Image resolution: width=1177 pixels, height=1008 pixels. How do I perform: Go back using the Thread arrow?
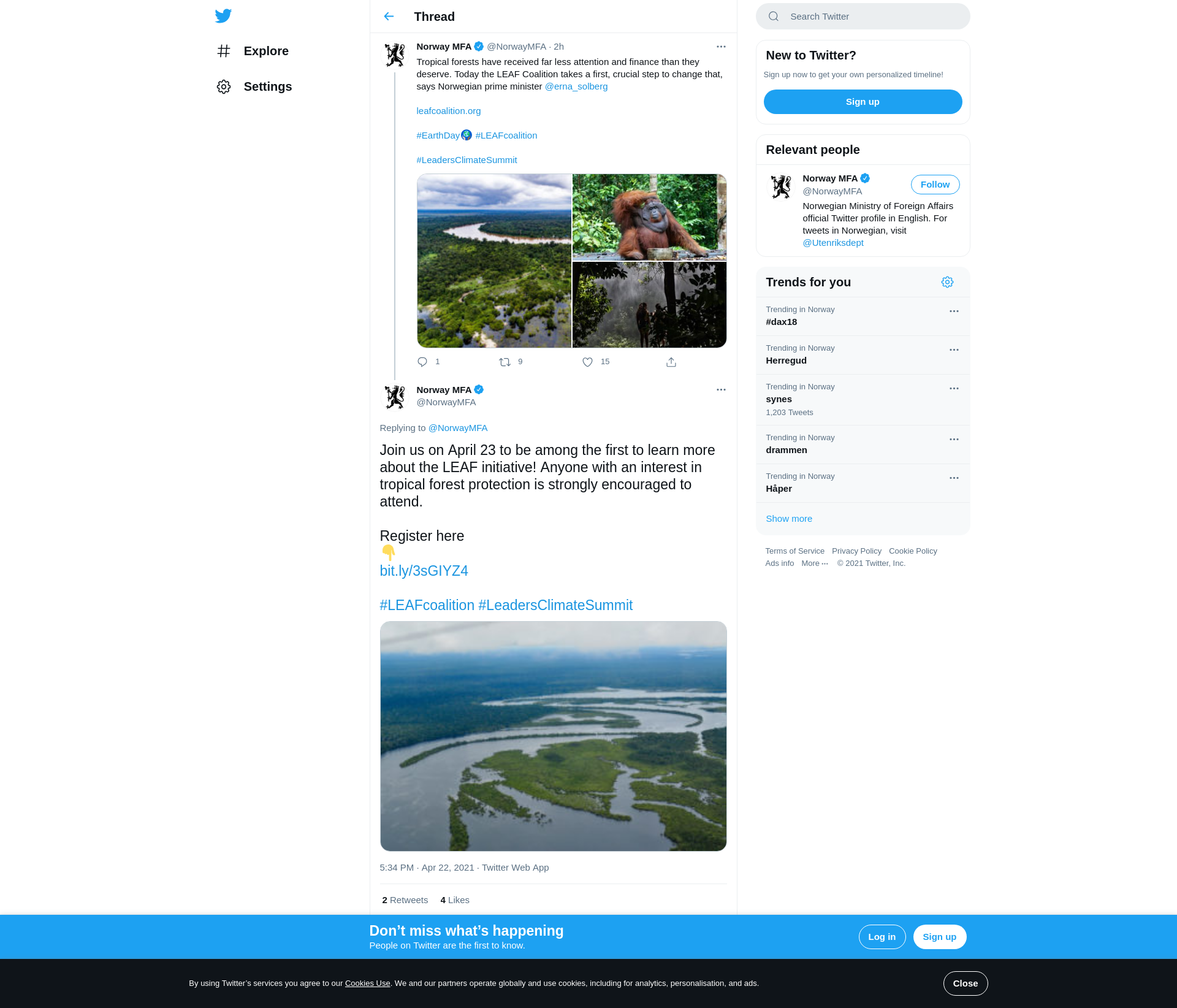[x=389, y=17]
